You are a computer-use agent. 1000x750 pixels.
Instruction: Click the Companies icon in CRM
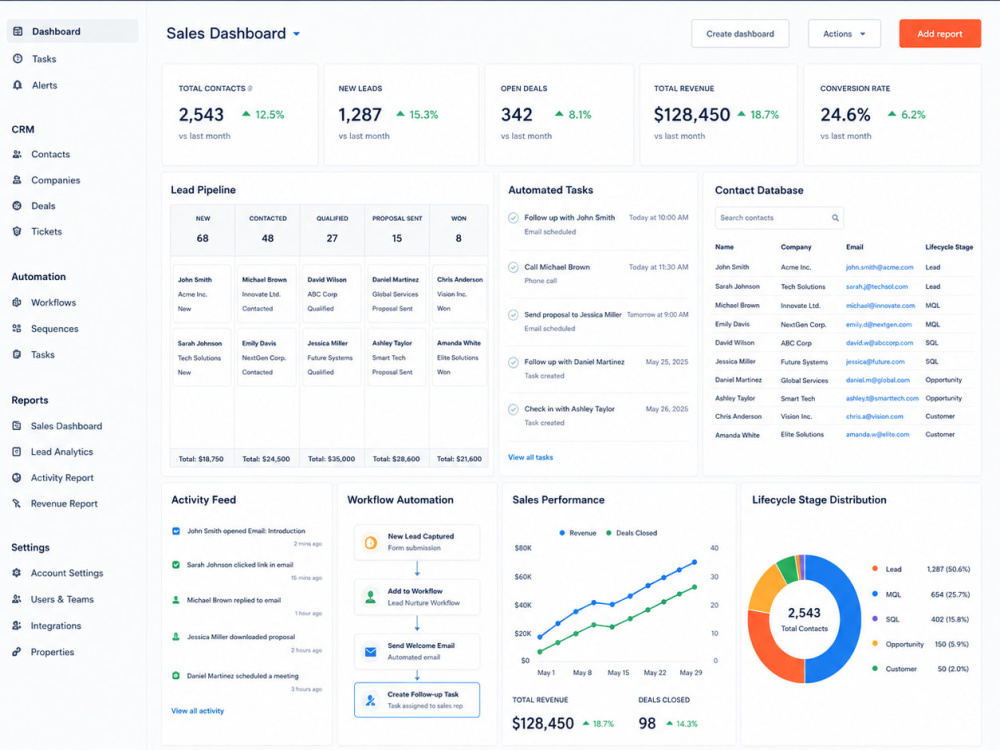click(x=17, y=180)
